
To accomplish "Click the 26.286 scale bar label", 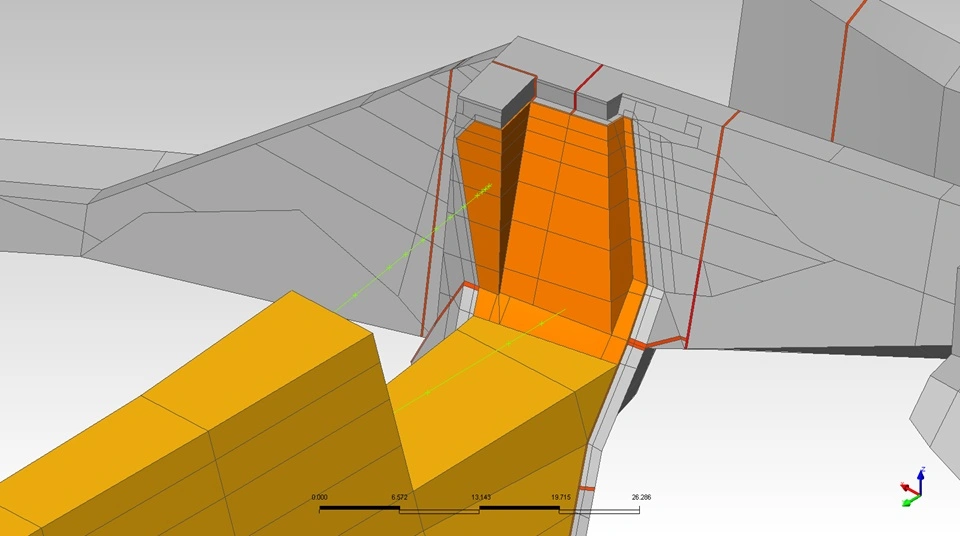I will pyautogui.click(x=640, y=497).
